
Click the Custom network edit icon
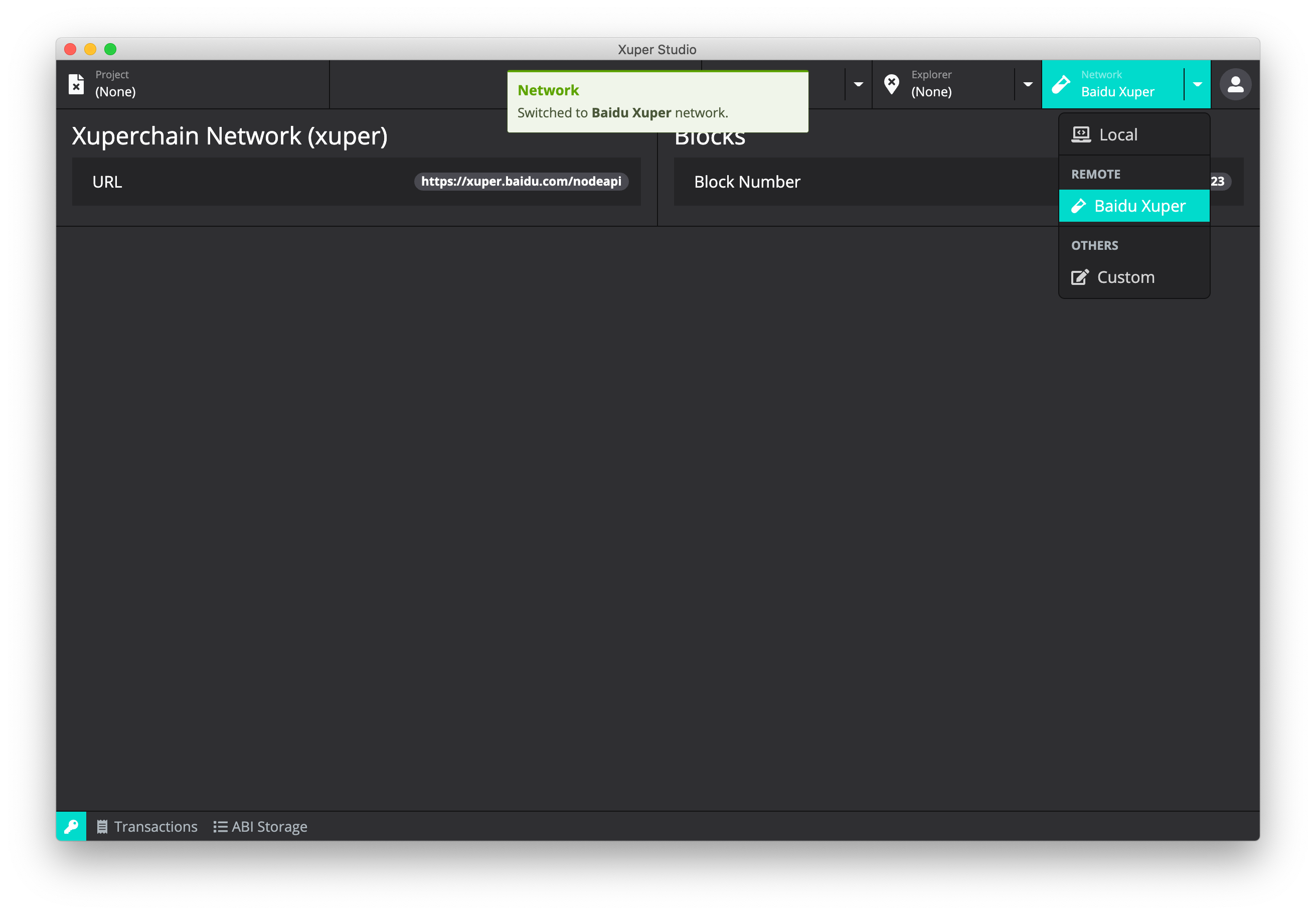coord(1080,277)
